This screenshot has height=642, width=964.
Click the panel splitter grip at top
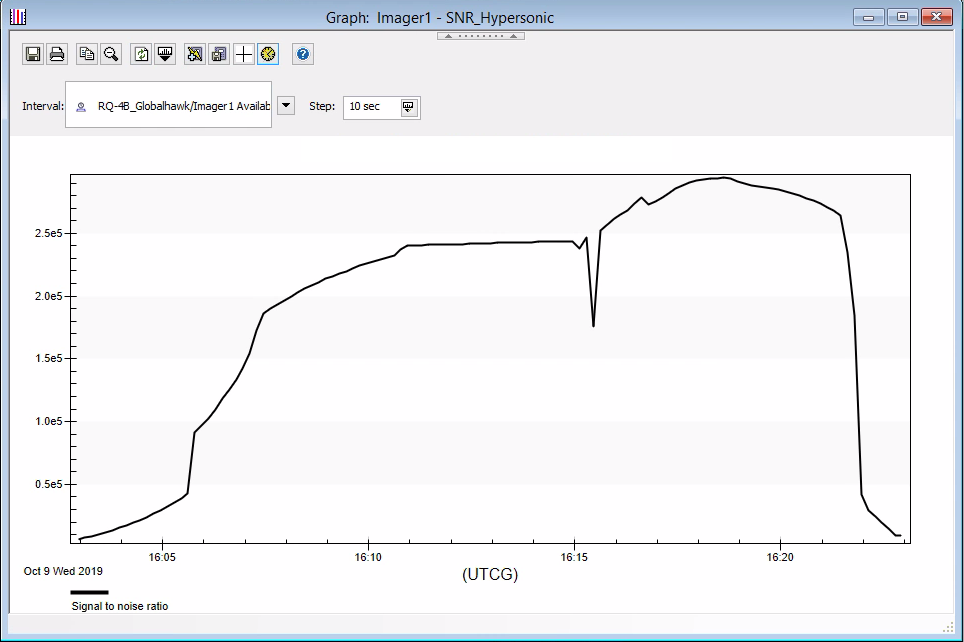481,36
